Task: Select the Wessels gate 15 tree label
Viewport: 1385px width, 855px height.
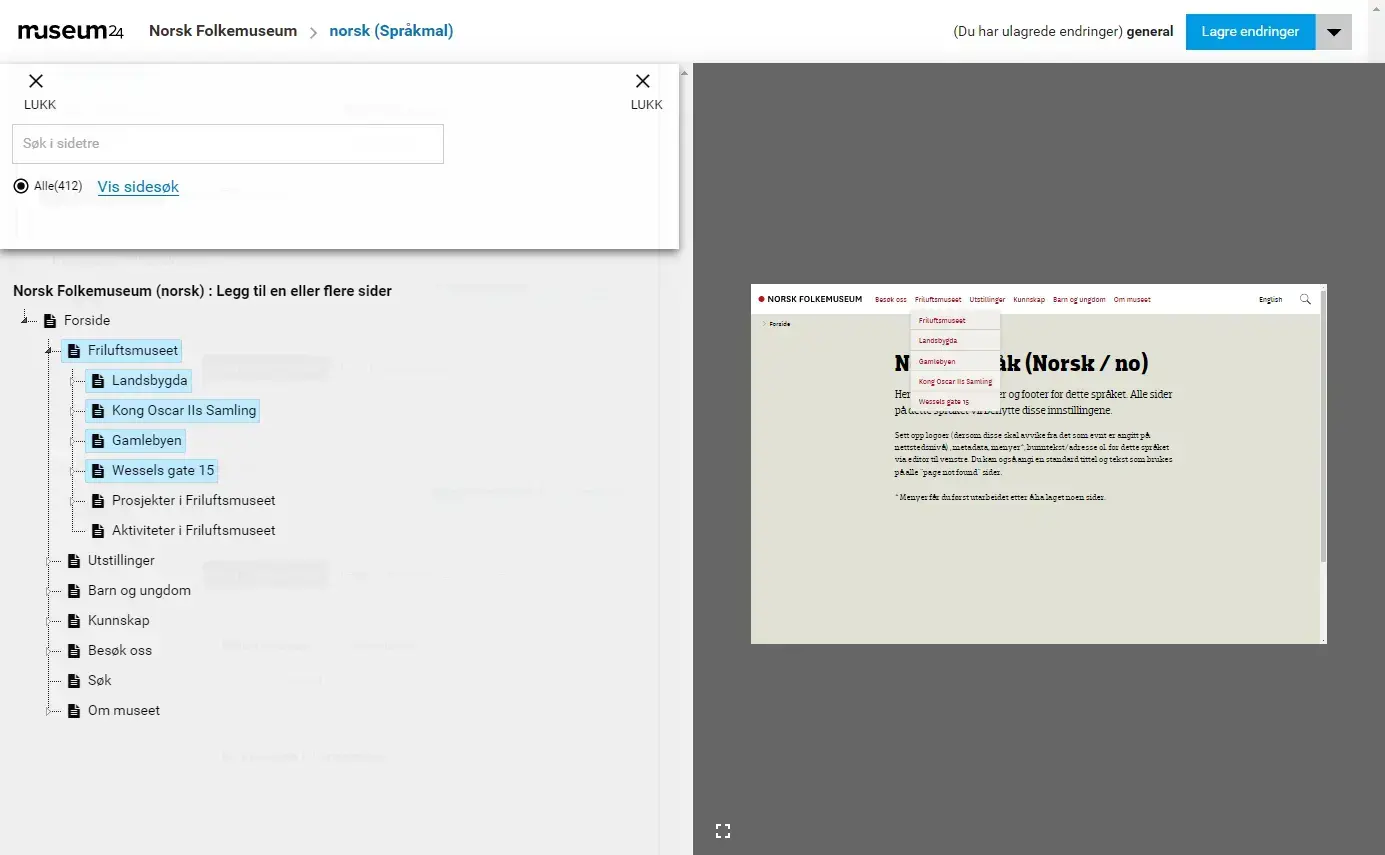Action: coord(163,471)
